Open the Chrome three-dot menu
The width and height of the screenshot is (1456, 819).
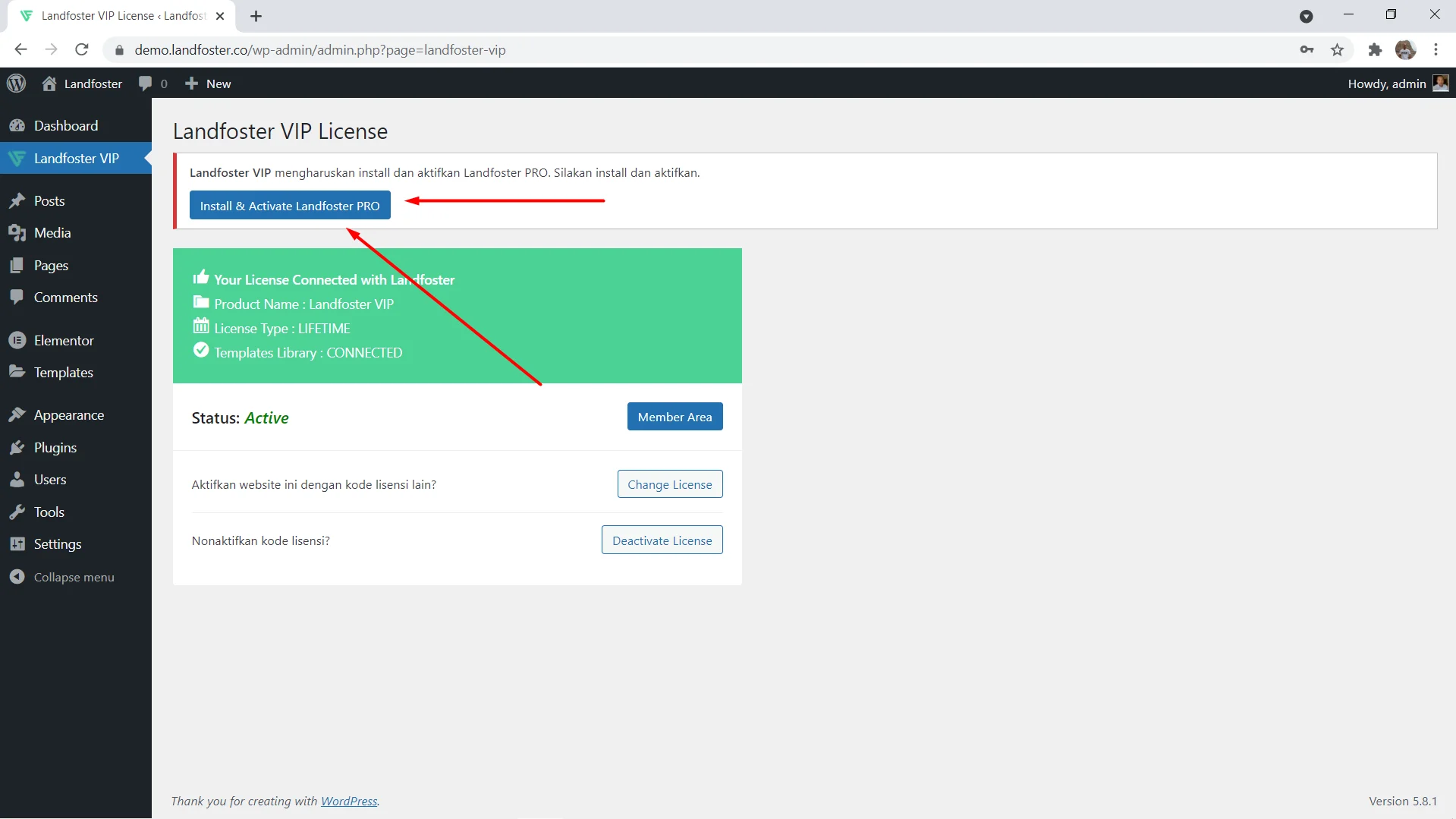pos(1436,50)
